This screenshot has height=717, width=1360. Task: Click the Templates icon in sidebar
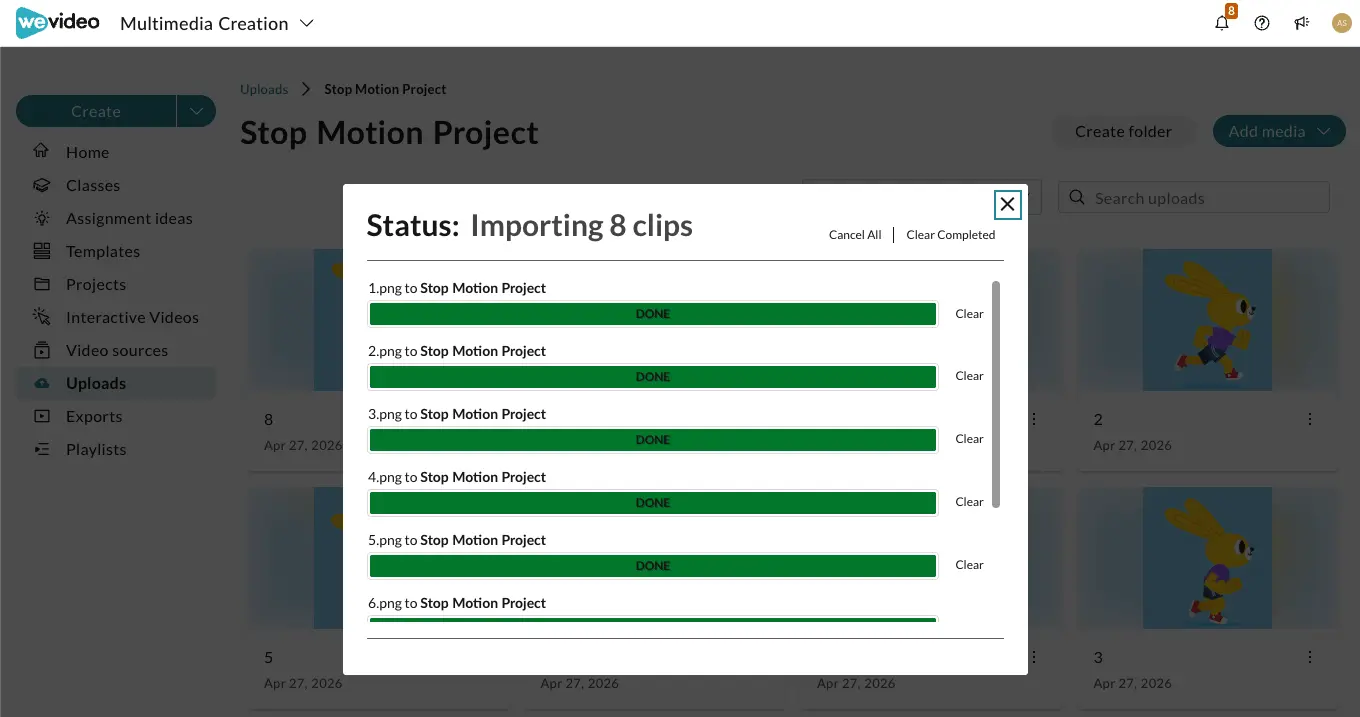tap(41, 251)
